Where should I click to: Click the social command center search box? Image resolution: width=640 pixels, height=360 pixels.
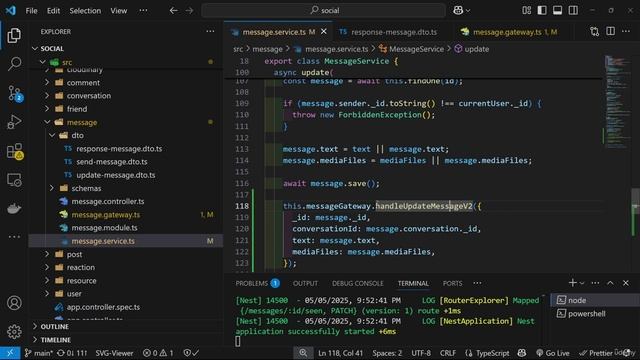coord(324,10)
